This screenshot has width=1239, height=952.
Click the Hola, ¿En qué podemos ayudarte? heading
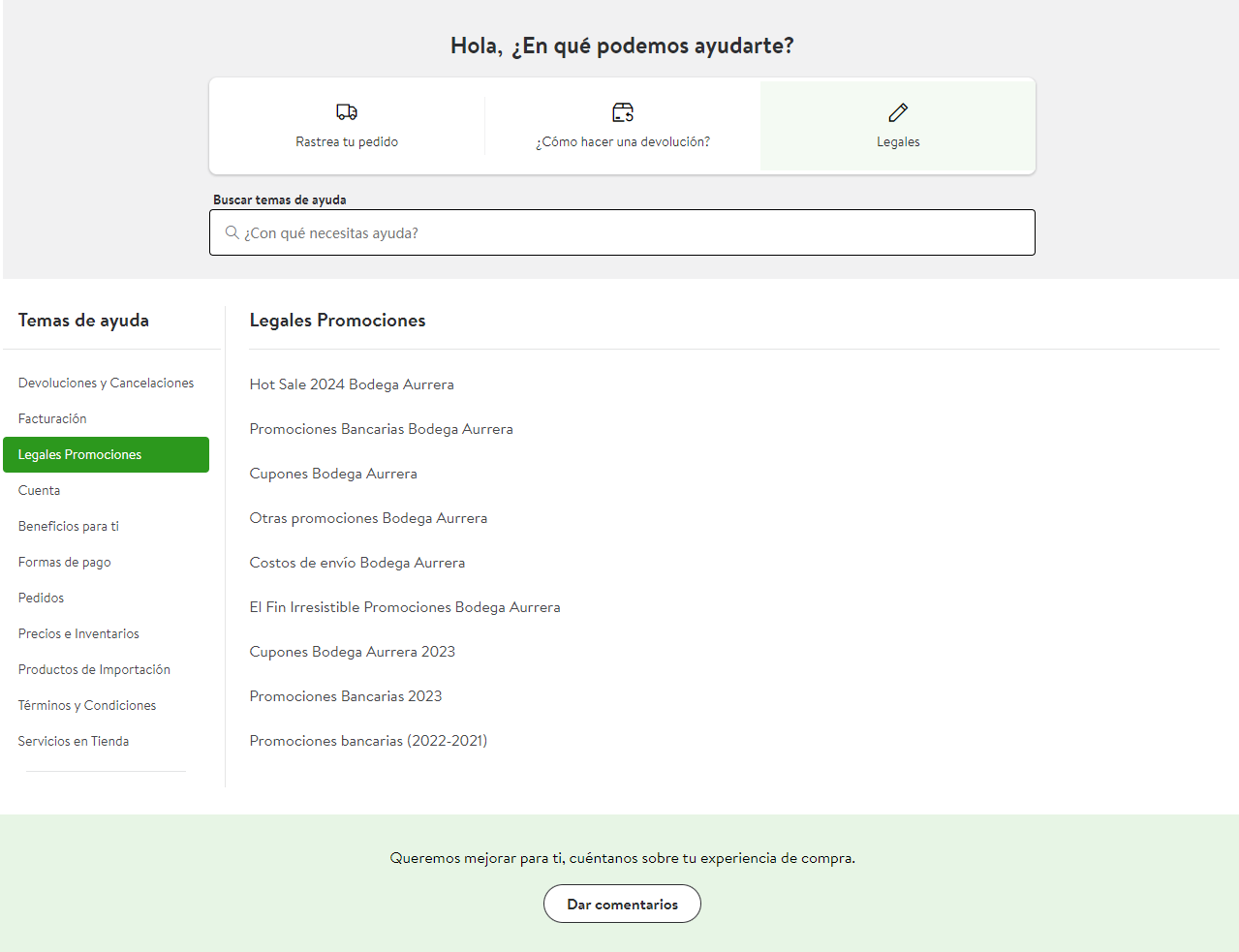pos(622,46)
